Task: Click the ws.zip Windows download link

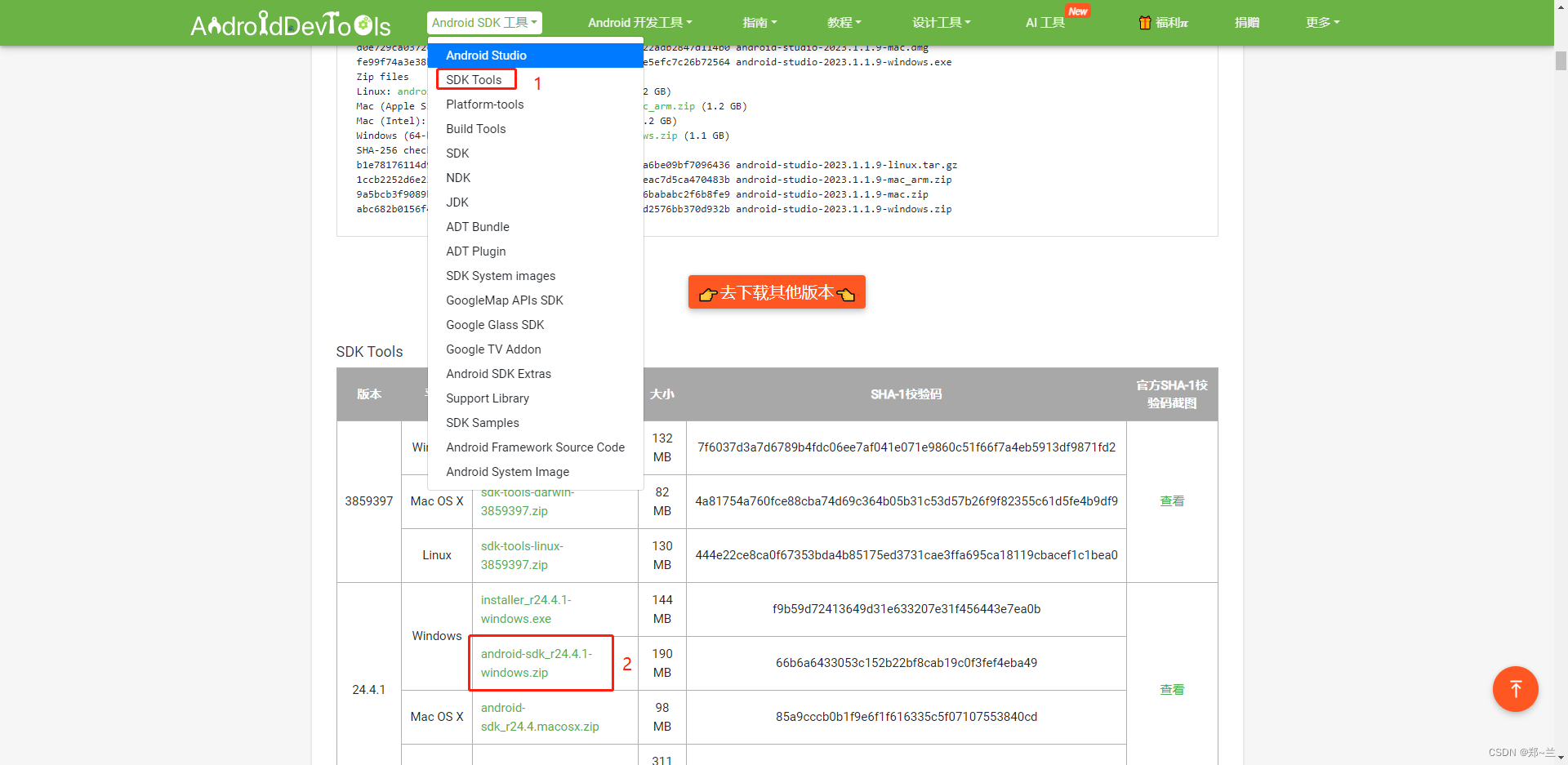Action: click(x=661, y=136)
